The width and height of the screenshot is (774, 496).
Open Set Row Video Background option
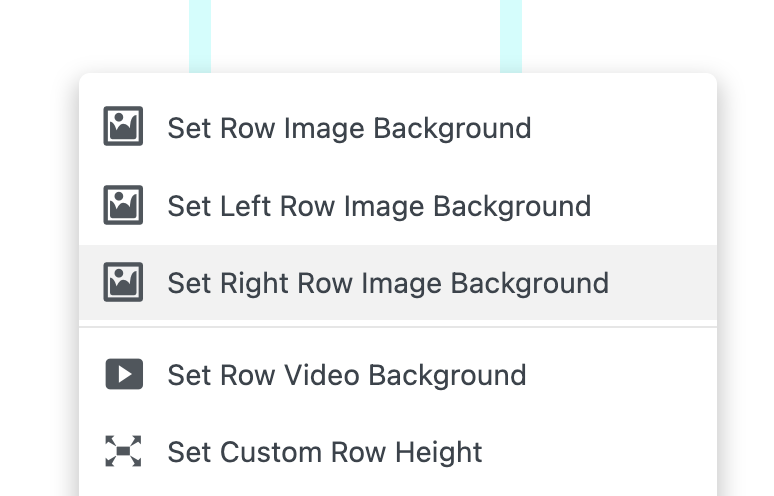click(x=346, y=375)
